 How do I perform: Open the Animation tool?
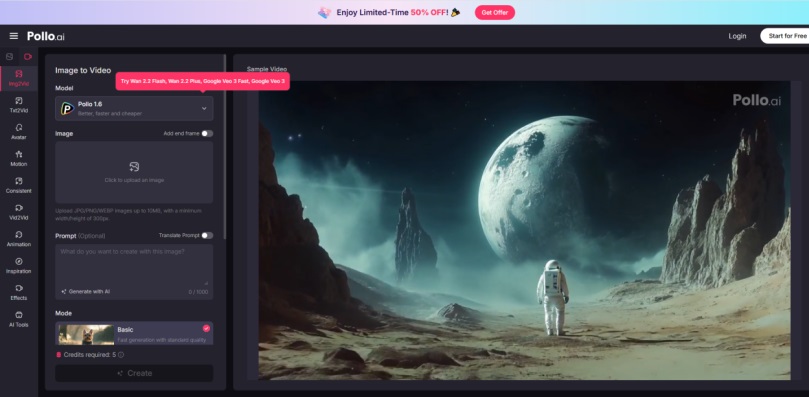point(19,239)
